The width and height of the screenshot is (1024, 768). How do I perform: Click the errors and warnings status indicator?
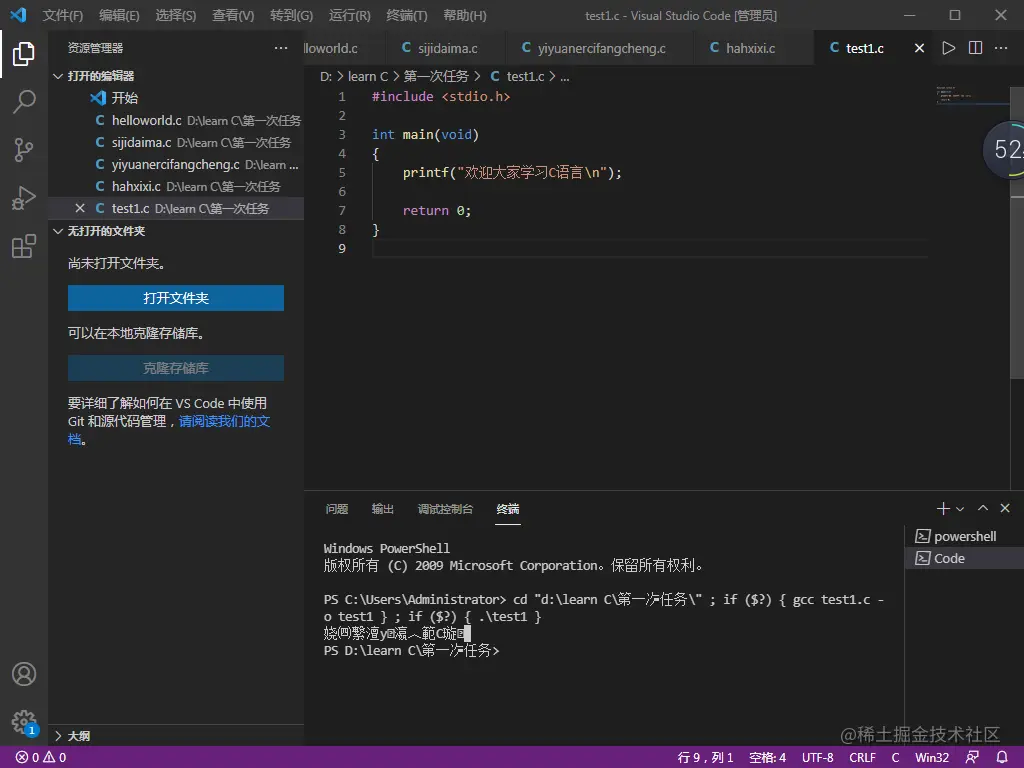40,757
